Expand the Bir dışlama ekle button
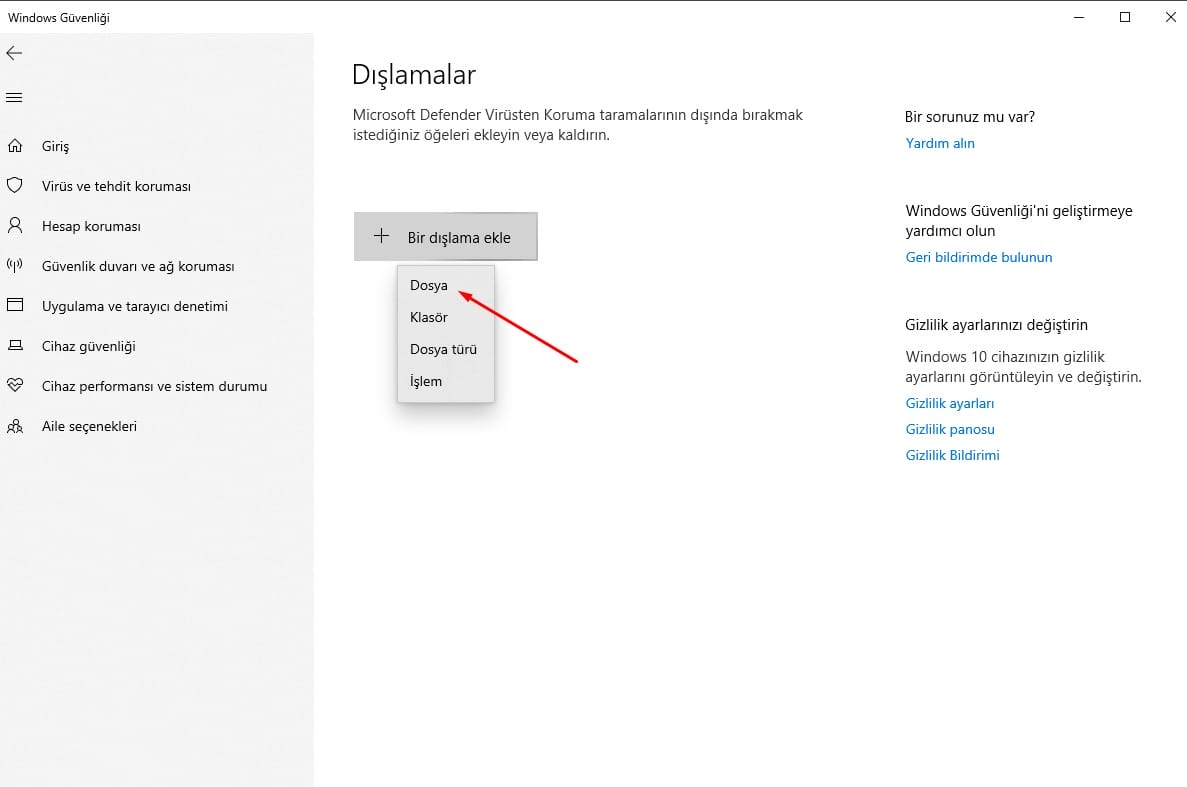Screen dimensions: 1187x787 pos(445,237)
